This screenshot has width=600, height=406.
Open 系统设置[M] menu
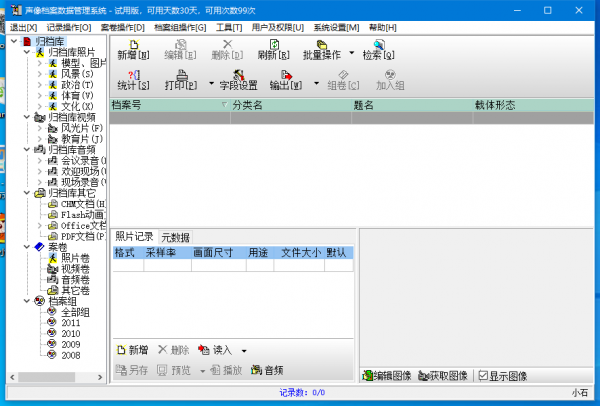(336, 28)
